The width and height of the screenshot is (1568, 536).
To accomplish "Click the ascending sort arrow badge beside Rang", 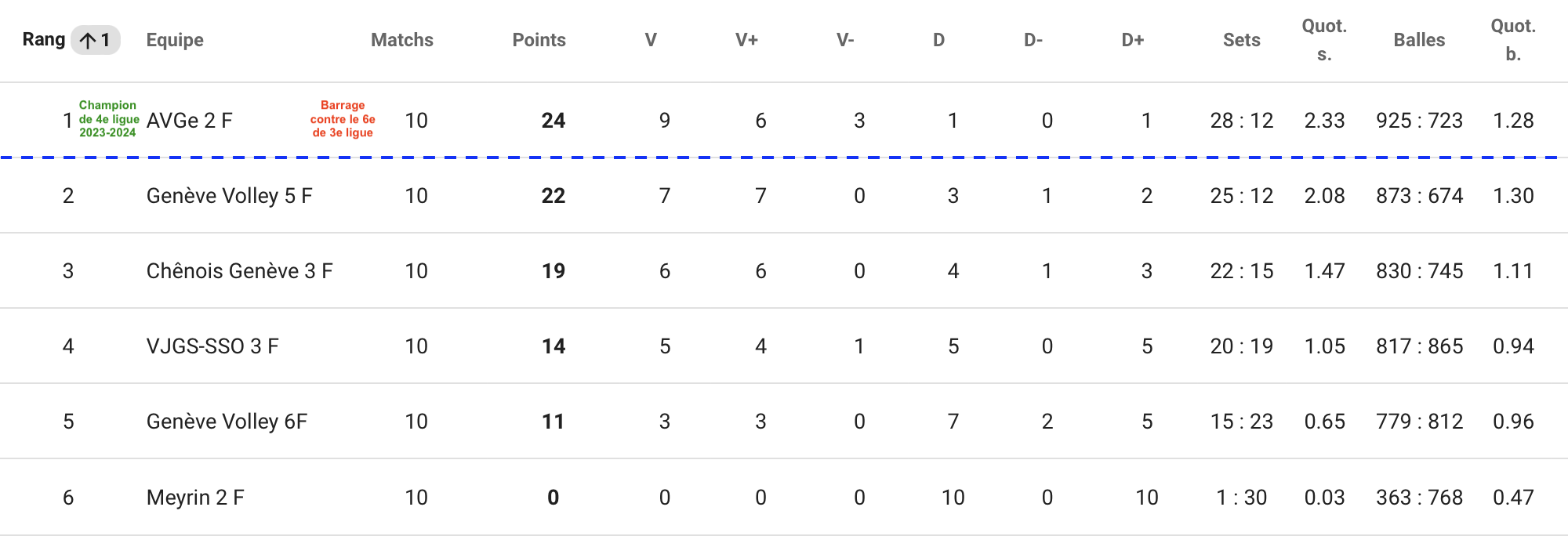I will (x=96, y=40).
